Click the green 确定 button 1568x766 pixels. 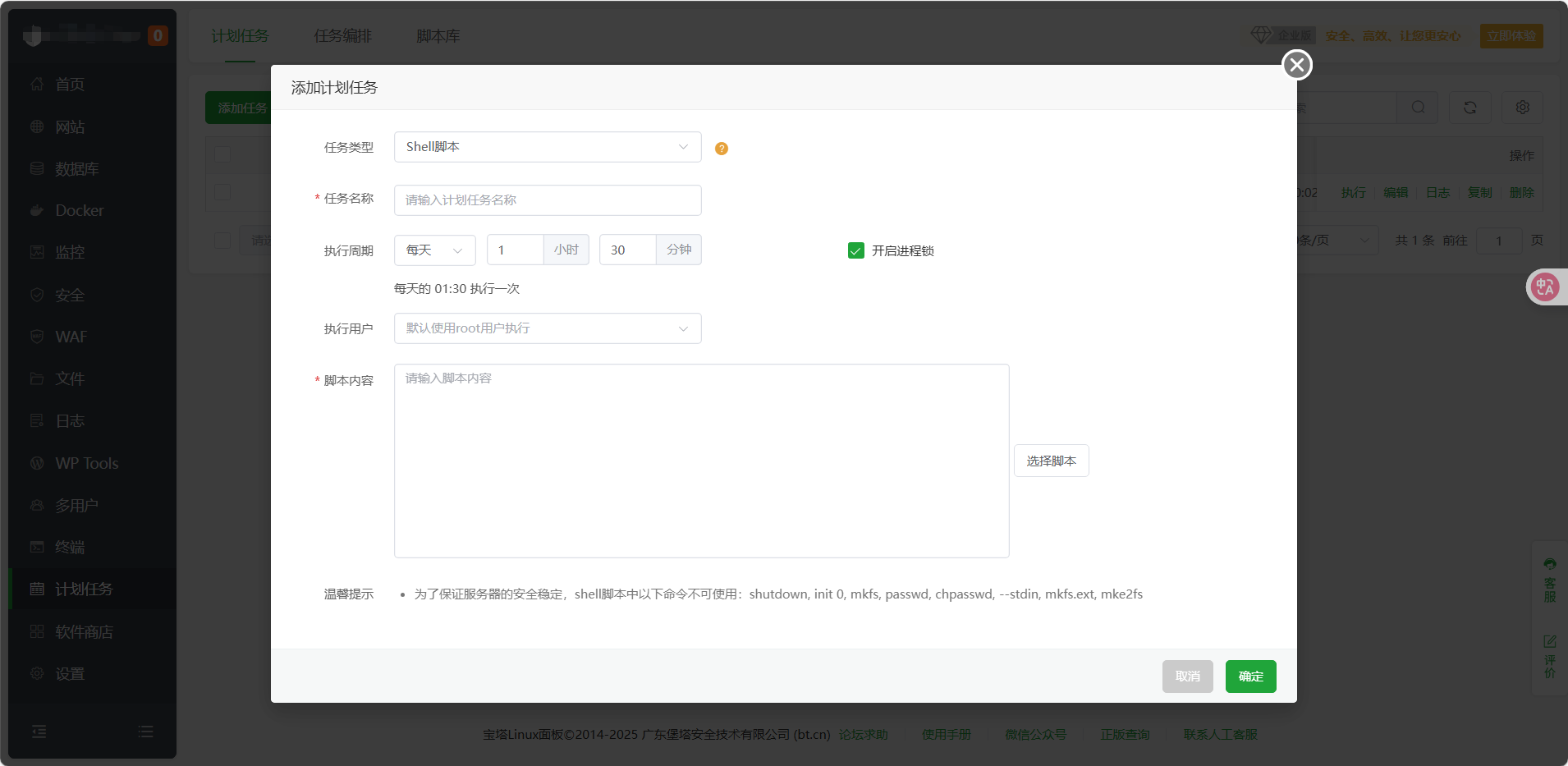pos(1249,677)
